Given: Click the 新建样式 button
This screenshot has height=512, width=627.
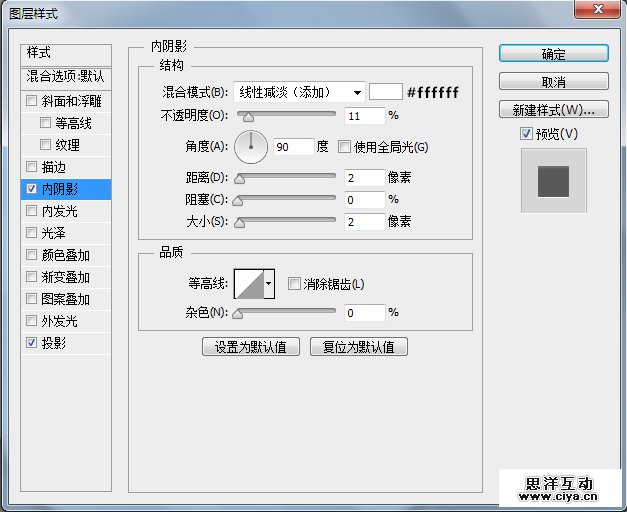Looking at the screenshot, I should click(x=553, y=109).
